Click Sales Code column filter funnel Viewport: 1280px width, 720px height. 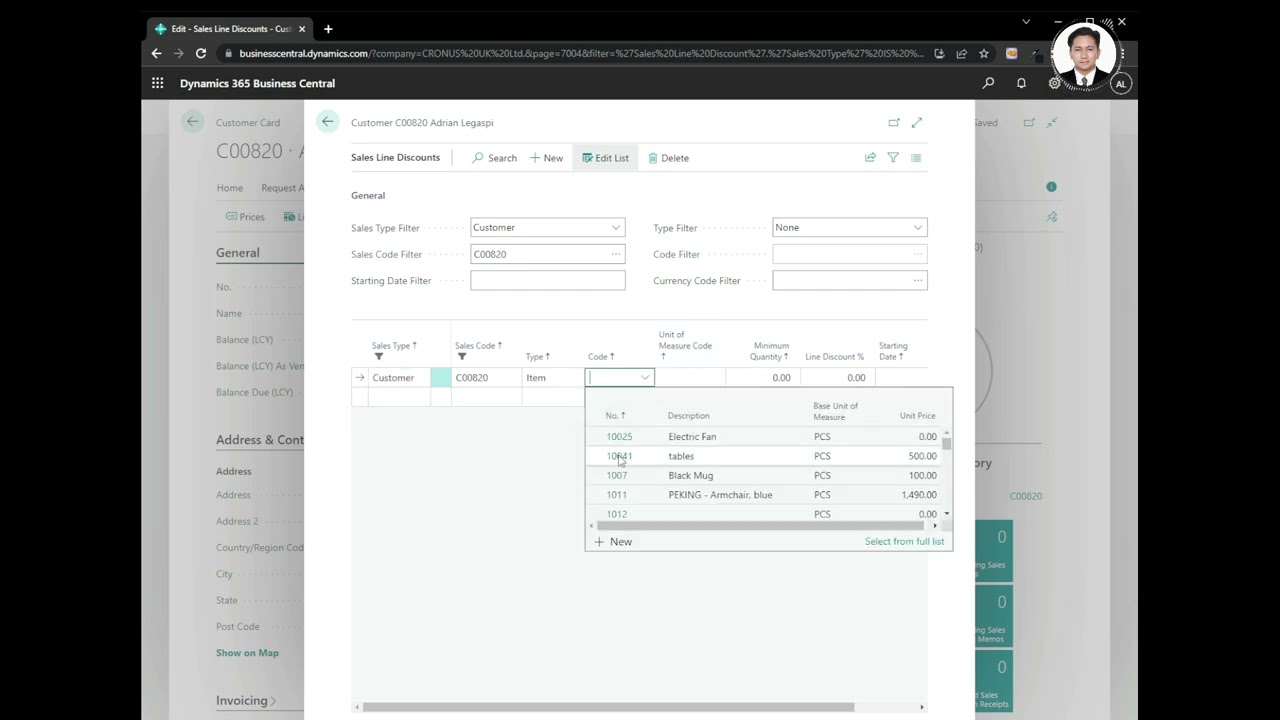[462, 356]
